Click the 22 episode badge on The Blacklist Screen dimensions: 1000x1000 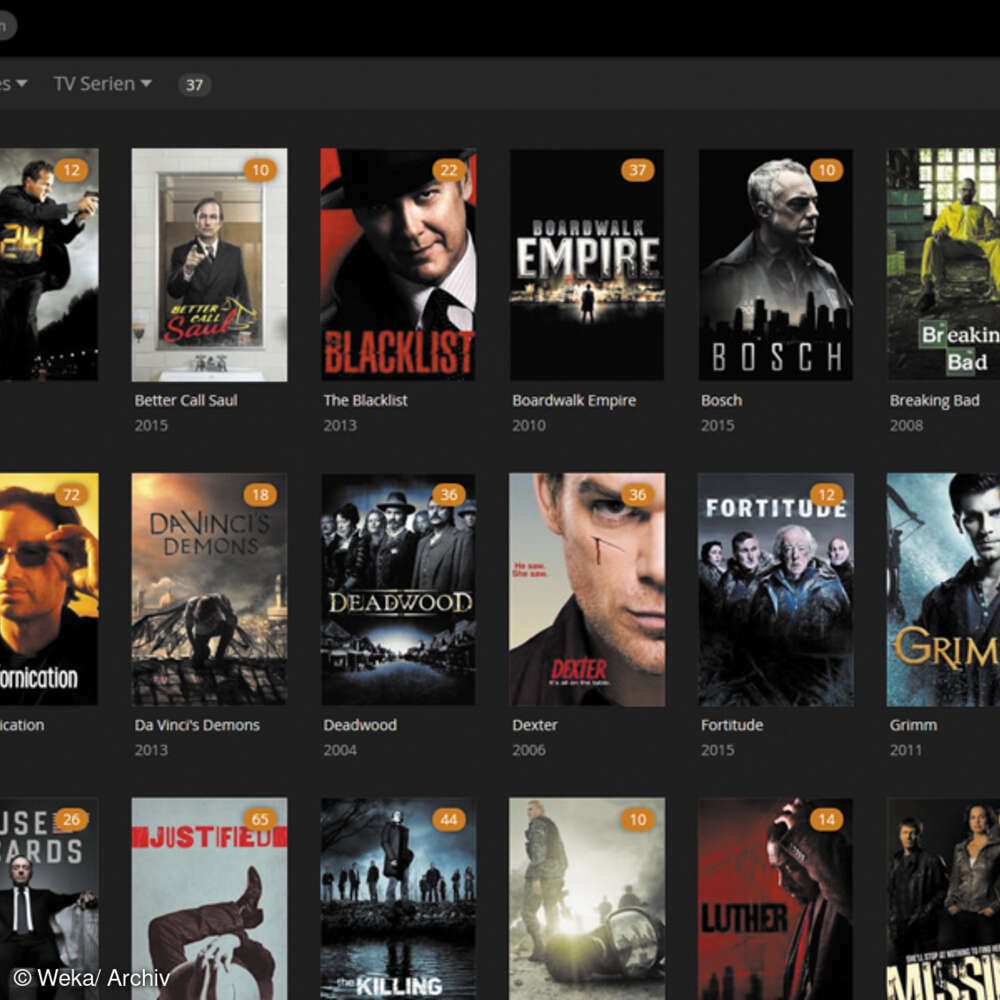tap(448, 170)
